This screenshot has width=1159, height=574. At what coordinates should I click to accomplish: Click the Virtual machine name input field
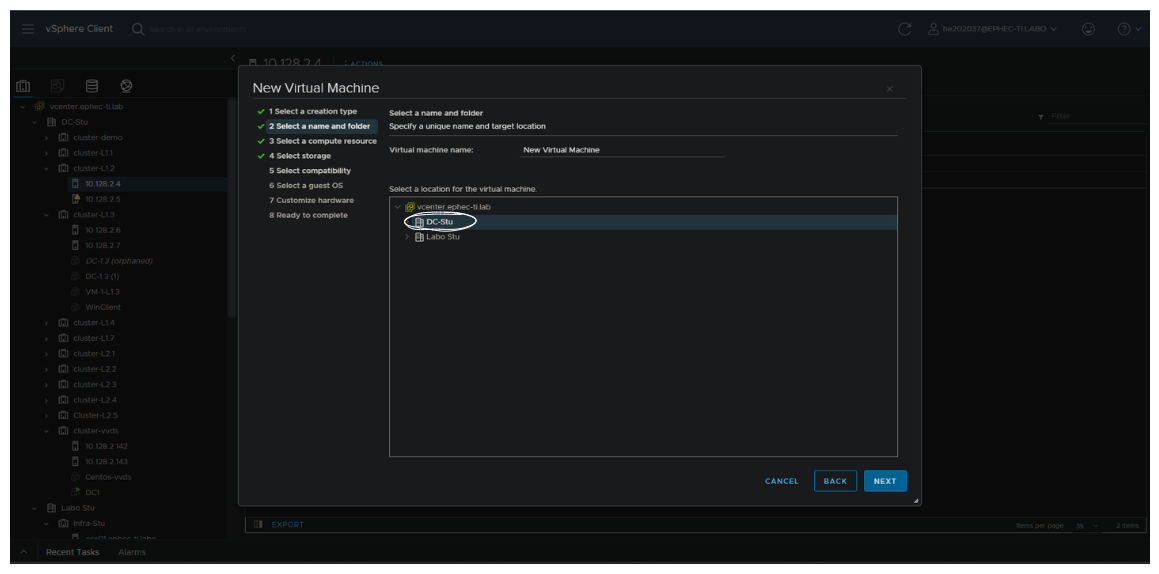tap(622, 149)
